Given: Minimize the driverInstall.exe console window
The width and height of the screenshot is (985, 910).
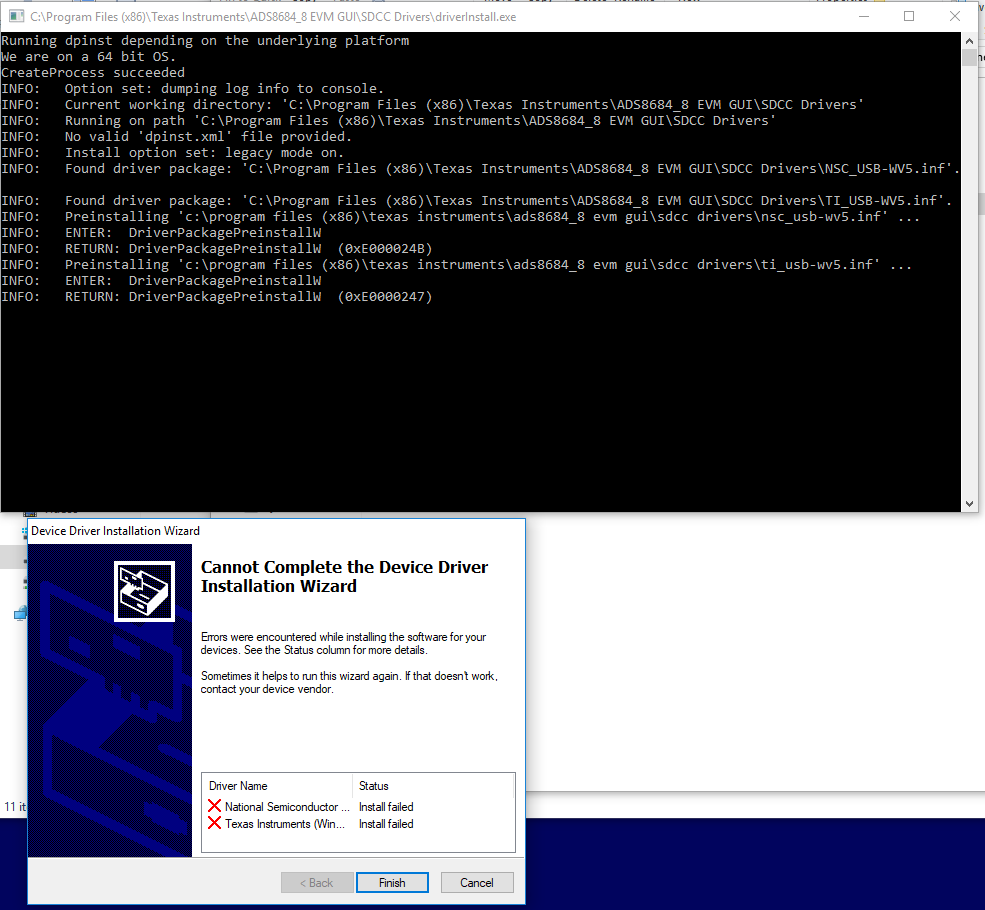Looking at the screenshot, I should point(864,16).
